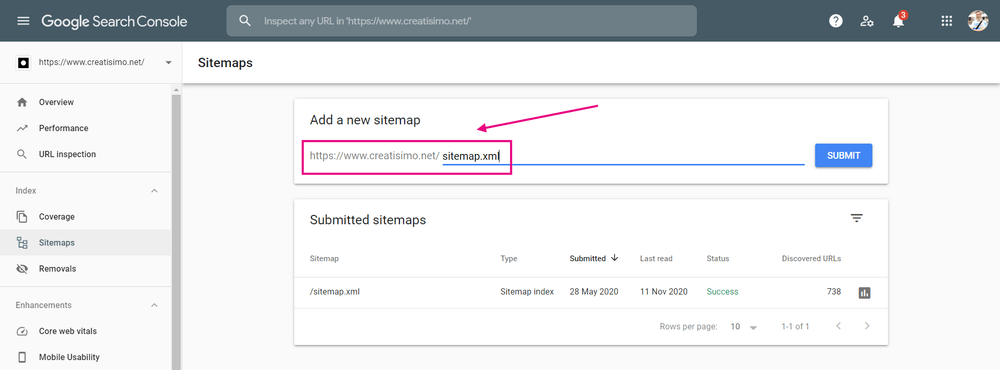Go to the next page of sitemaps

click(867, 326)
